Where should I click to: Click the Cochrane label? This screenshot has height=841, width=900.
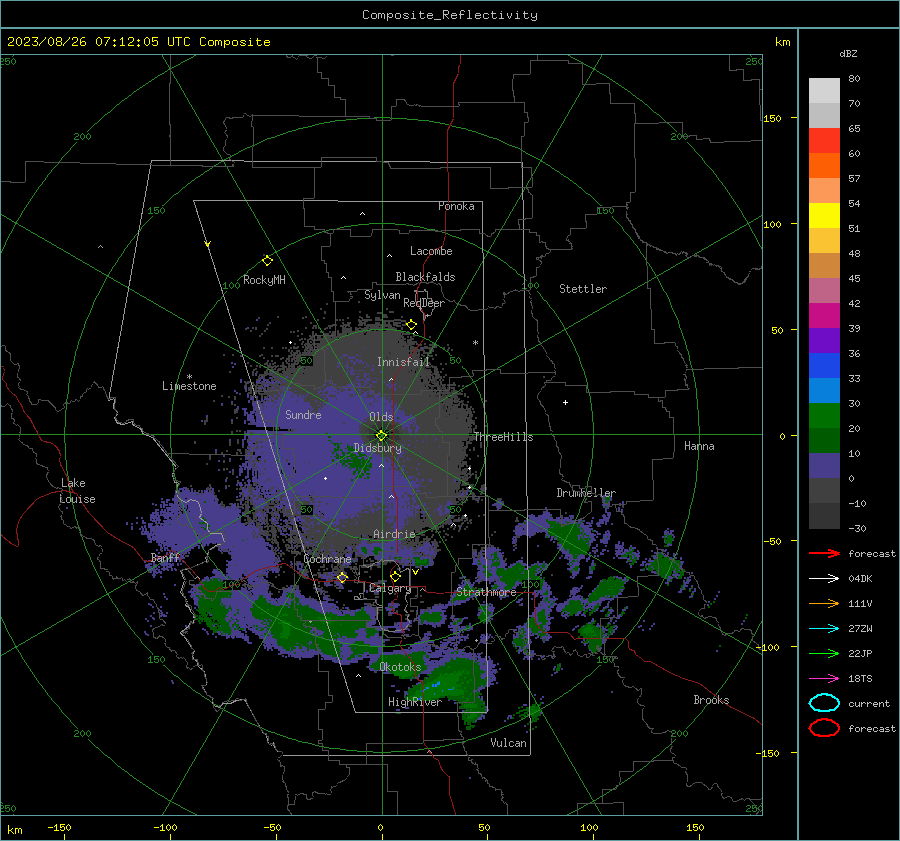coord(327,559)
